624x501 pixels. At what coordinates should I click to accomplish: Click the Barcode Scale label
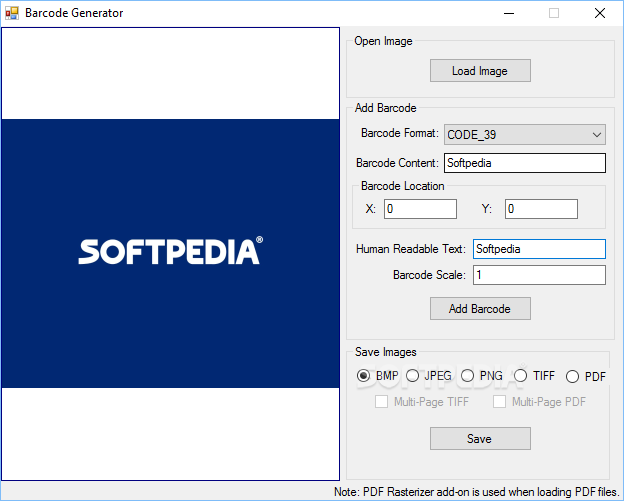click(x=429, y=275)
